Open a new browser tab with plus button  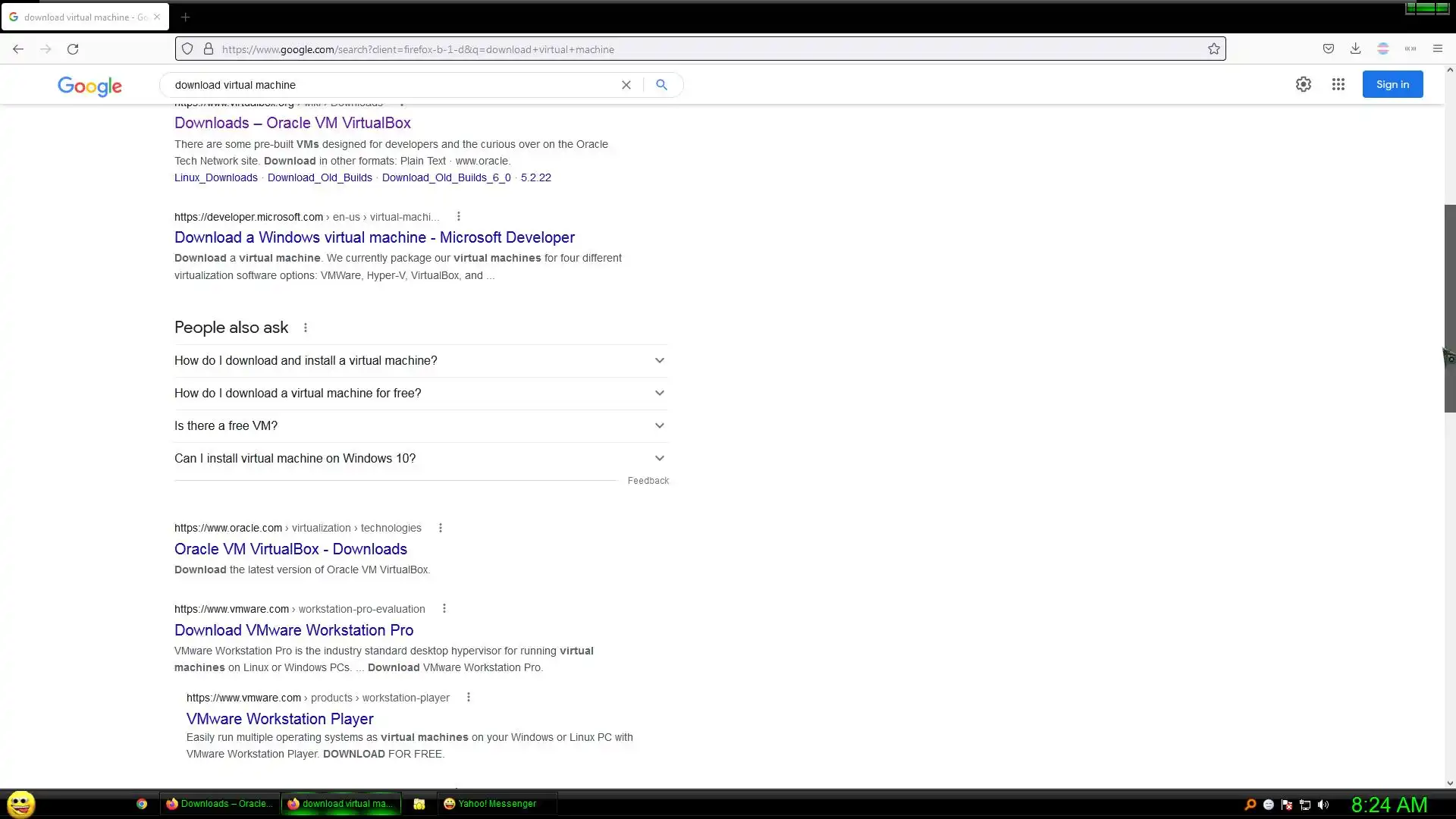[185, 17]
